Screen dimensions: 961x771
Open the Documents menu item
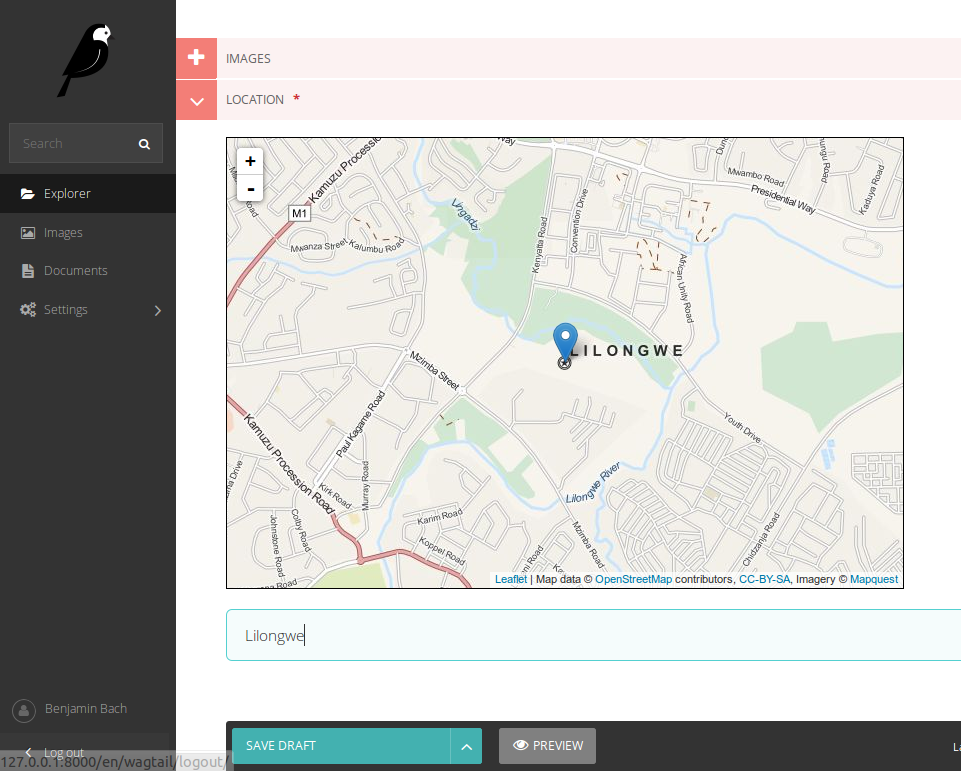coord(88,271)
